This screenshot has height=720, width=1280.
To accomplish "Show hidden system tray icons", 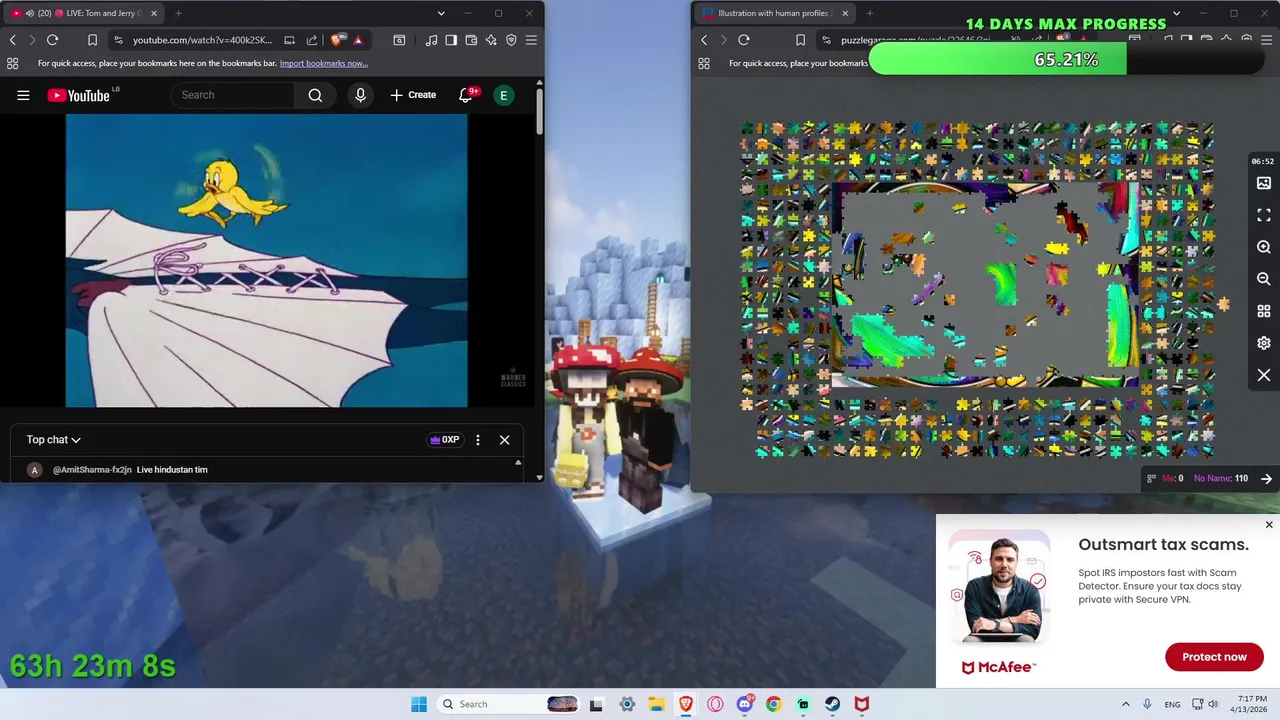I will tap(1125, 704).
